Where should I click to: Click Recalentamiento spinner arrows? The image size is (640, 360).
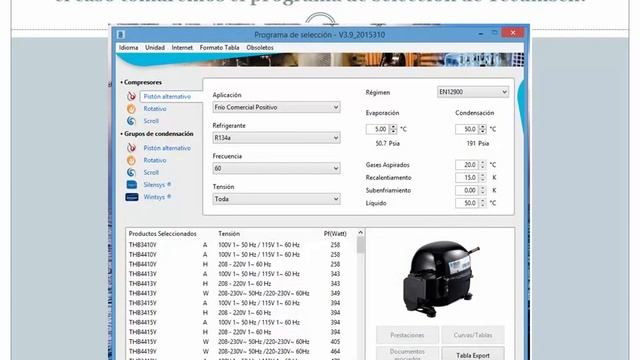[482, 178]
